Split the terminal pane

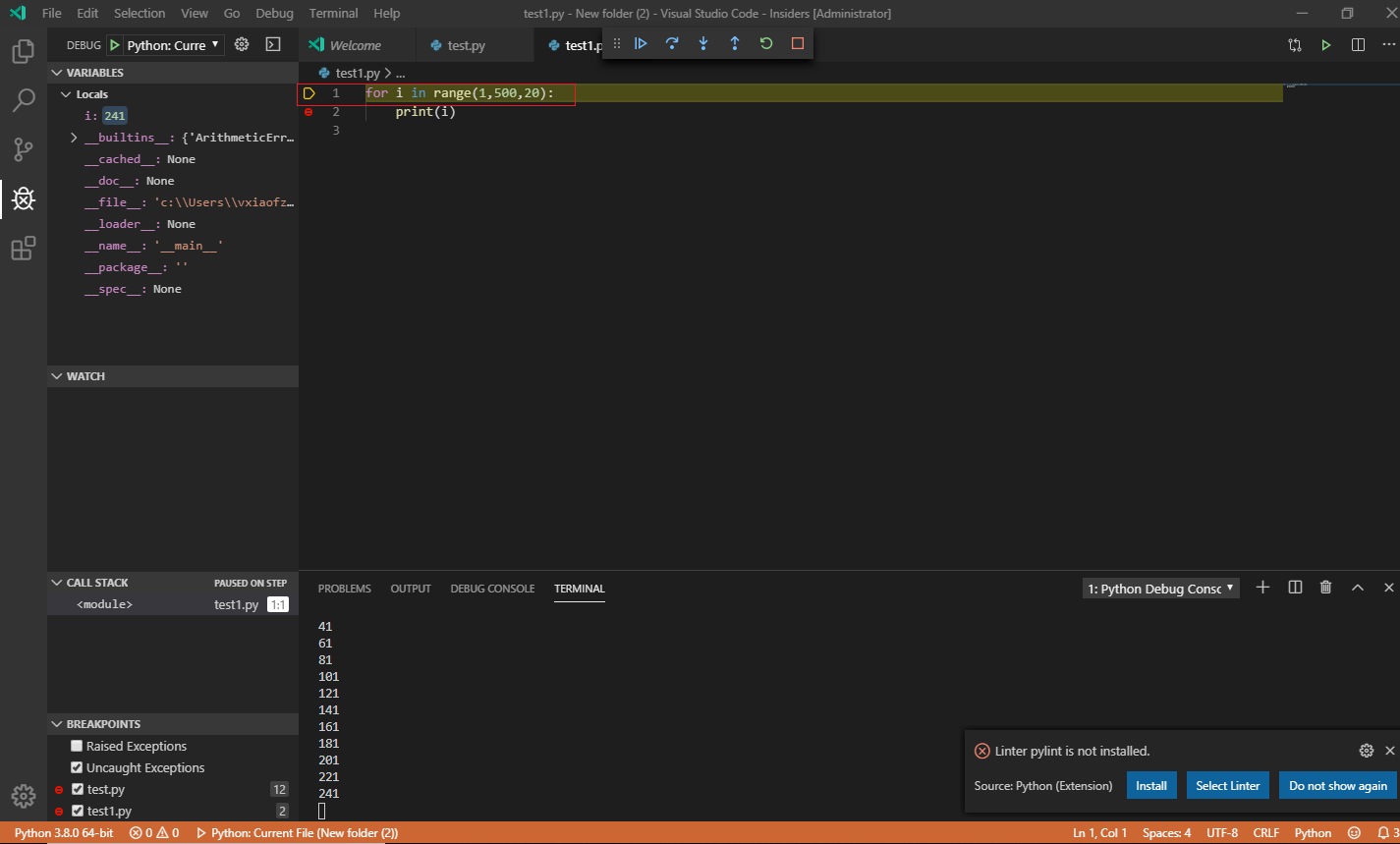1295,588
